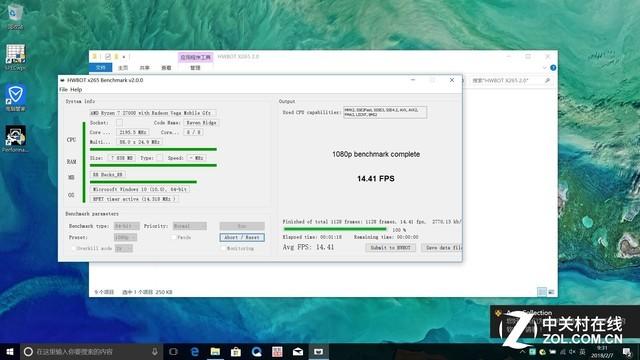This screenshot has height=360, width=640.
Task: Open the File menu in HWBOT x265 Benchmark
Action: (64, 89)
